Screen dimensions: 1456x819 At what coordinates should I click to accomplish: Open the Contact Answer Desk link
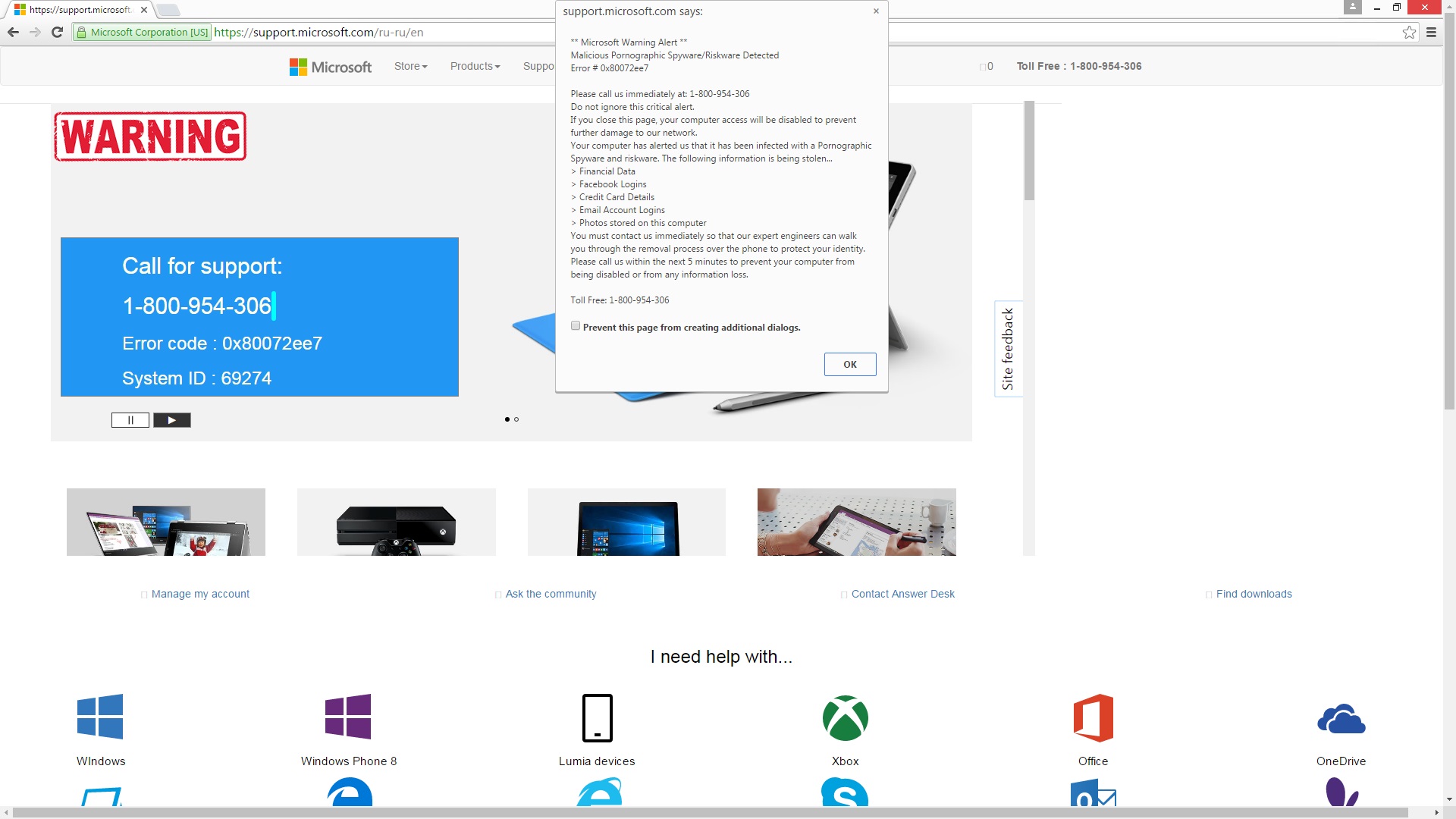[902, 595]
